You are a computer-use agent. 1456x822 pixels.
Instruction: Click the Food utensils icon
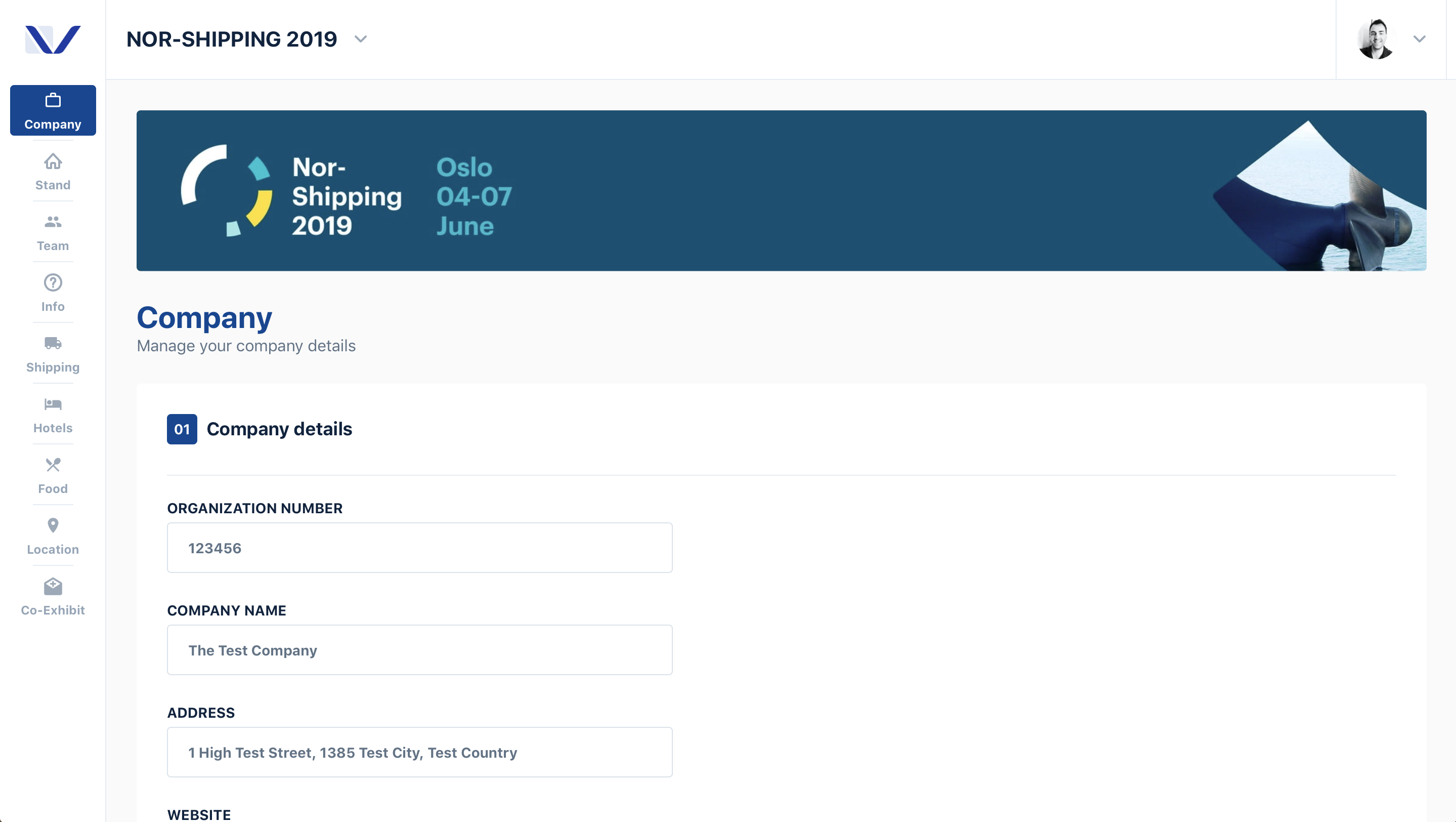click(x=53, y=465)
